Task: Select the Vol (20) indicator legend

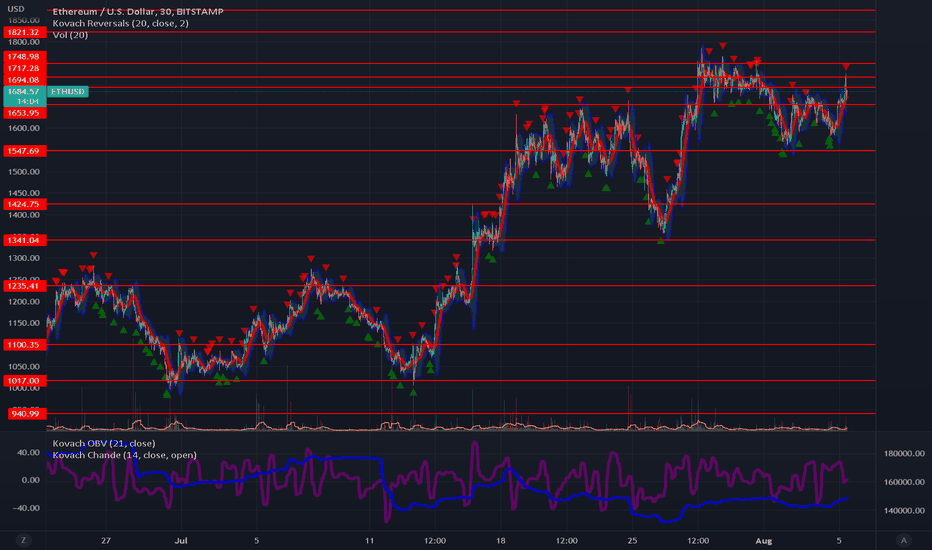Action: tap(70, 35)
